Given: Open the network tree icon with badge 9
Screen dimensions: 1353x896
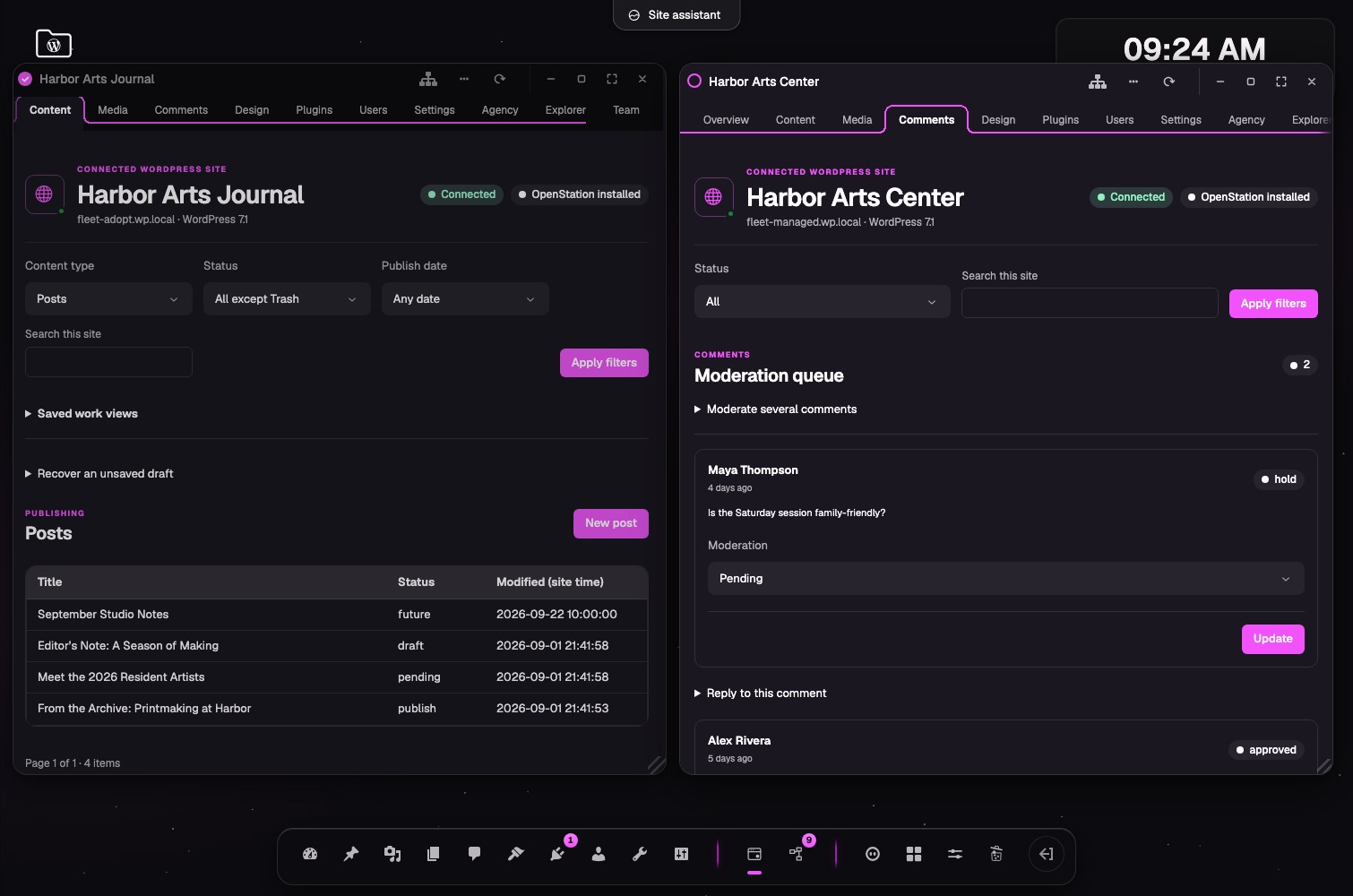Looking at the screenshot, I should (796, 854).
